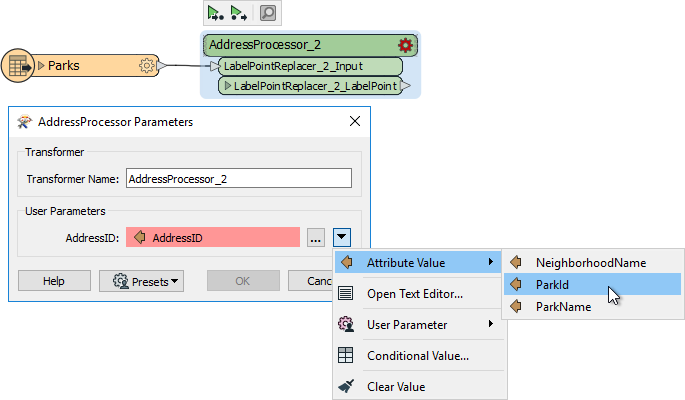Screen dimensions: 685x400
Task: Click LabelPointReplacer_2_Input input port arrow
Action: pos(214,66)
